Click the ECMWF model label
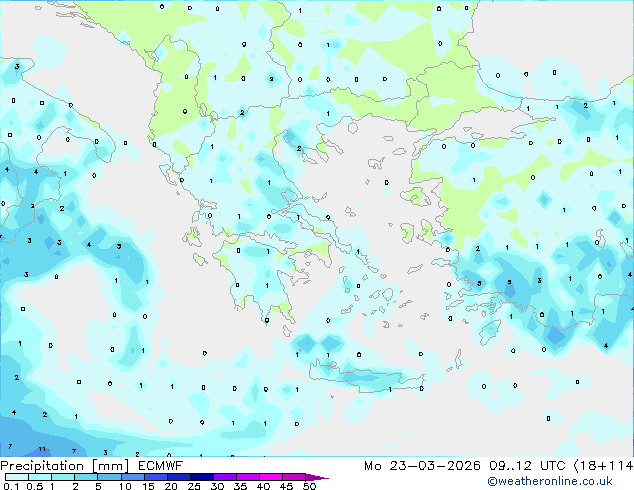634x490 pixels. [x=161, y=466]
